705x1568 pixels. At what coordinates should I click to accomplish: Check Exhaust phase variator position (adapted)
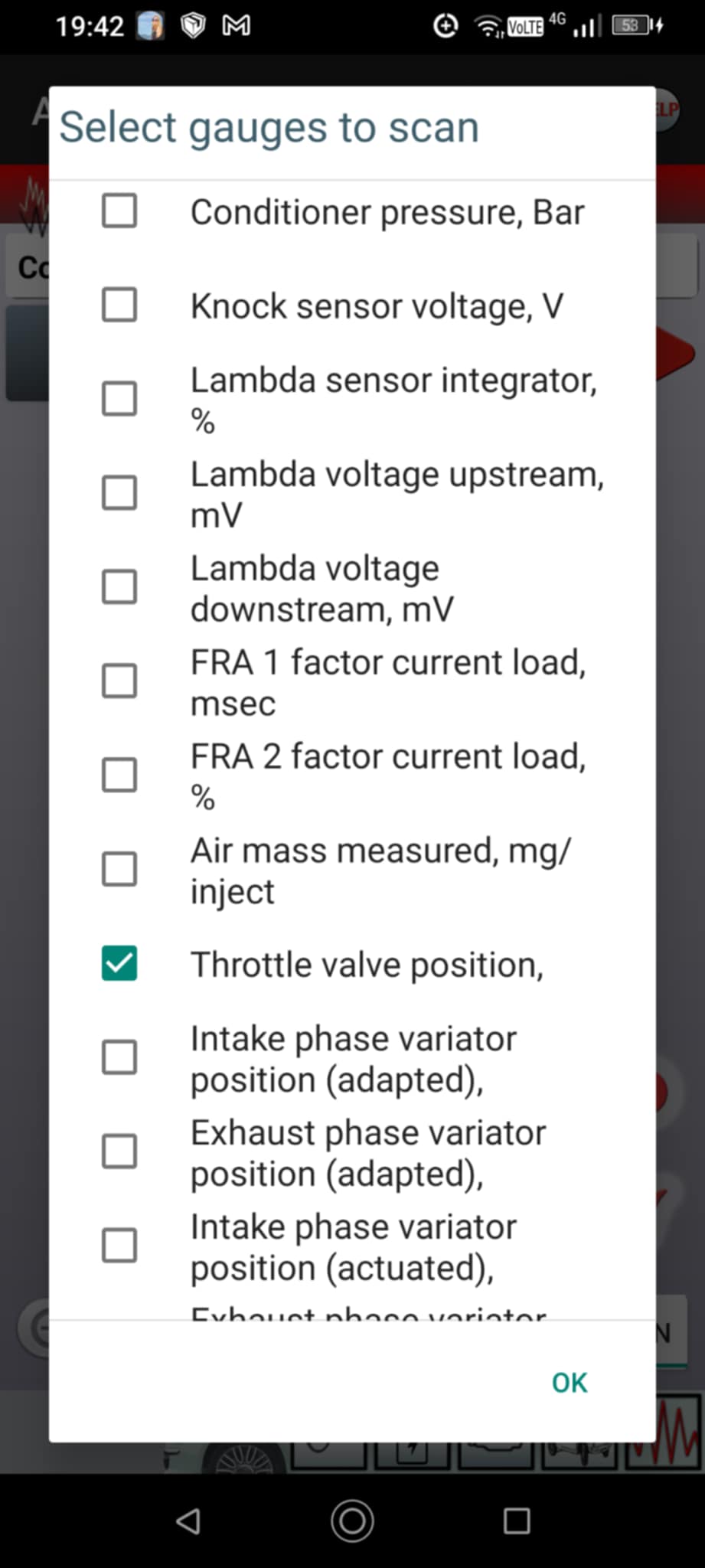click(x=119, y=1151)
